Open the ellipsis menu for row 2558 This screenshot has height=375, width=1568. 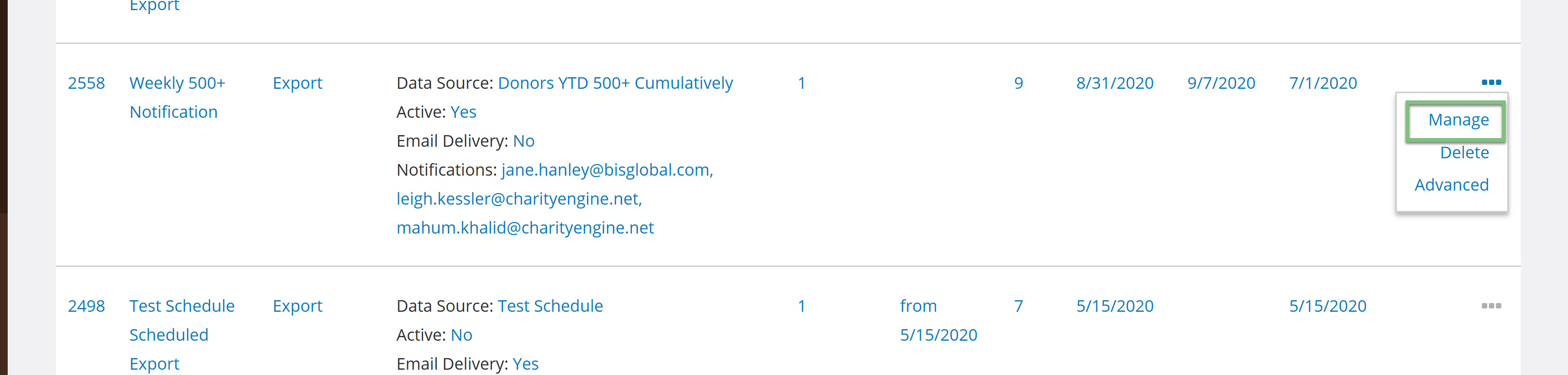1491,83
